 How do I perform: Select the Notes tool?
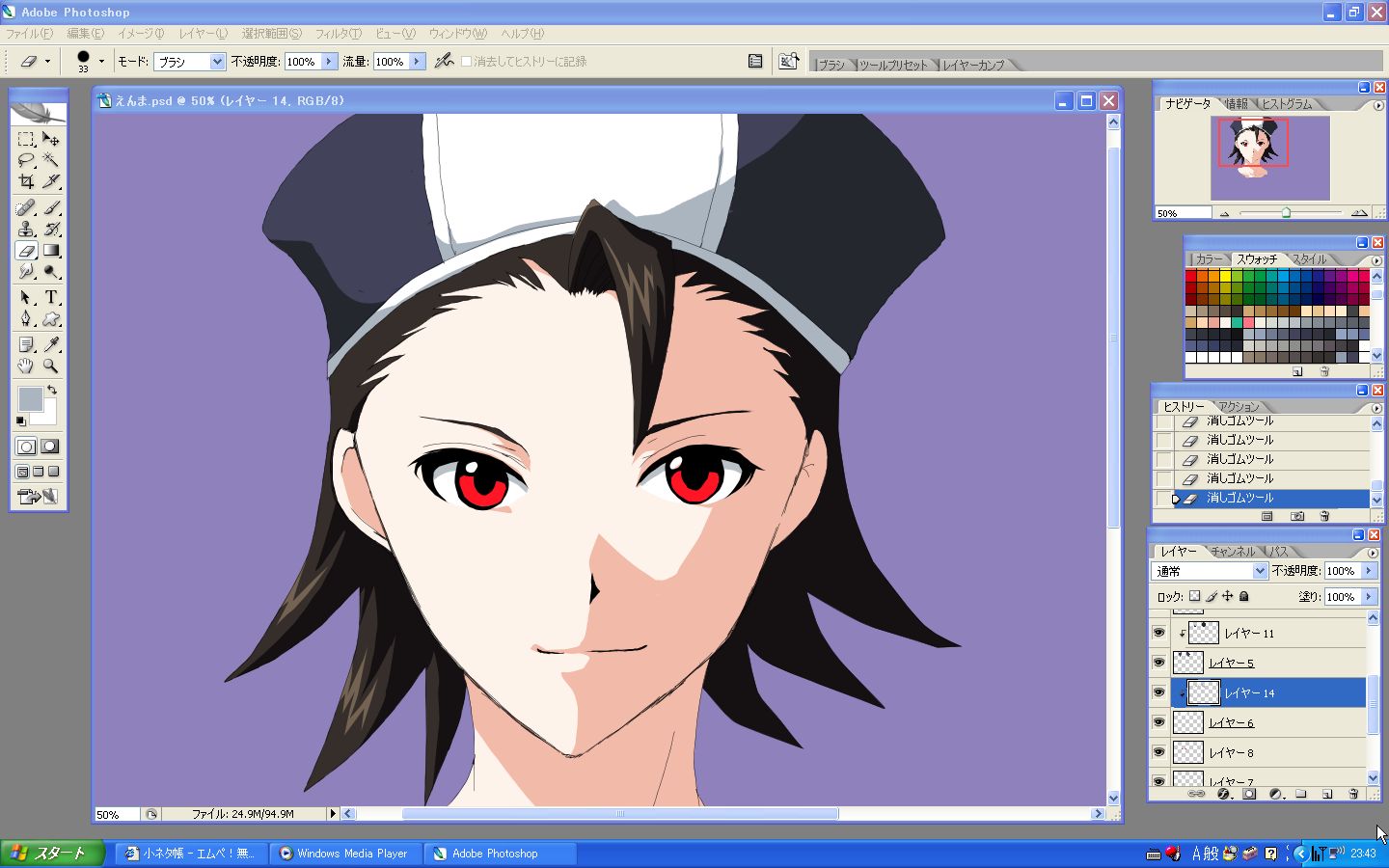point(26,344)
